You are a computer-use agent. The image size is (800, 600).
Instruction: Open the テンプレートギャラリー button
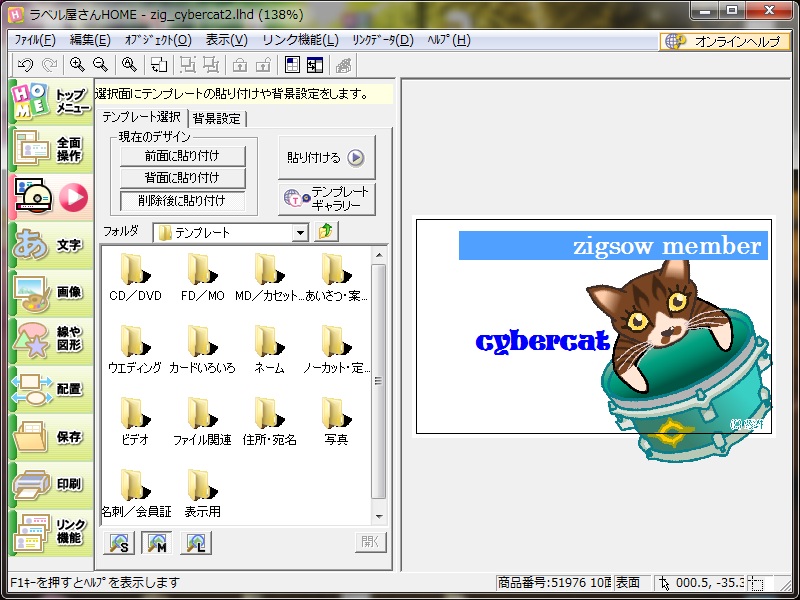327,199
